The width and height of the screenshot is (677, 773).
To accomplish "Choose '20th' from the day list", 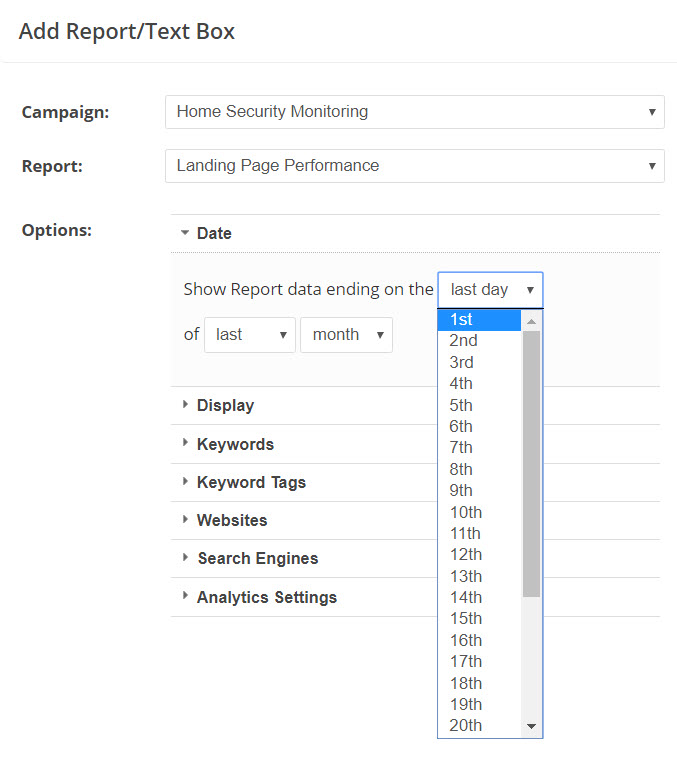I will (479, 725).
